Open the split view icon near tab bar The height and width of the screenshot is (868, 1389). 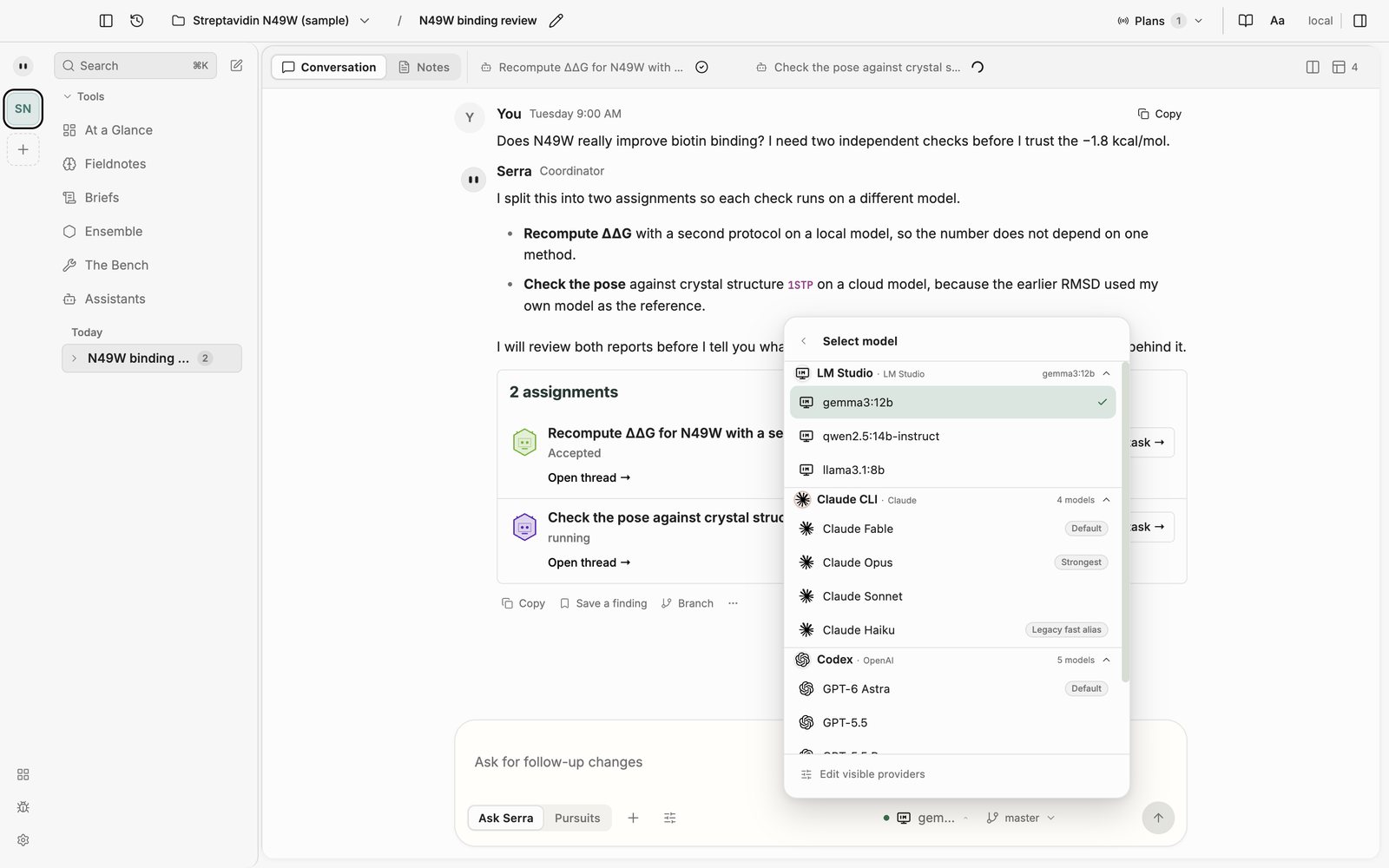pyautogui.click(x=1313, y=67)
